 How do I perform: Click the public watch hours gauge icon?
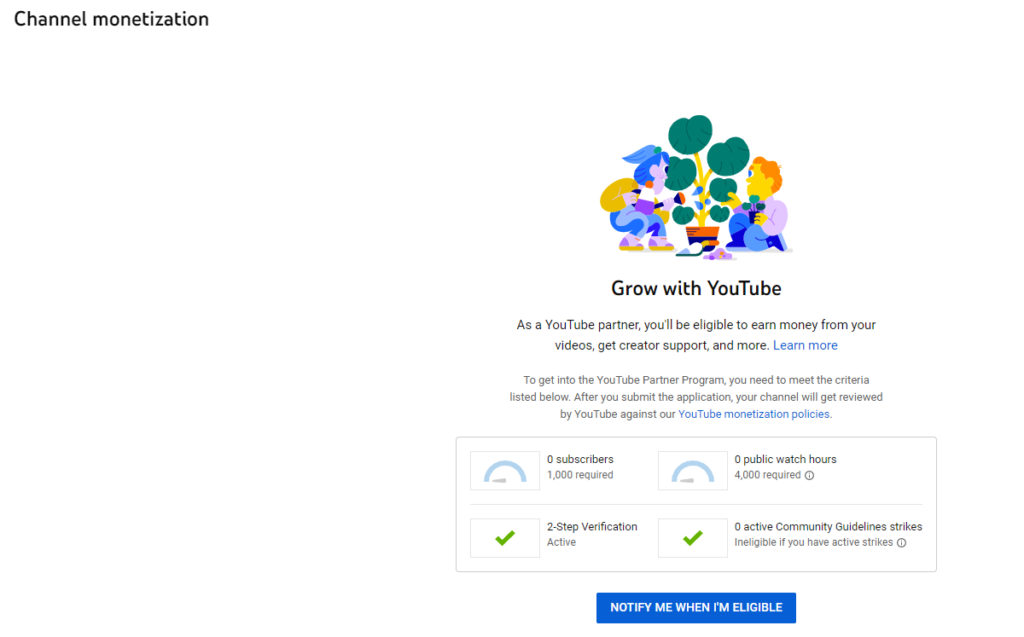[692, 471]
